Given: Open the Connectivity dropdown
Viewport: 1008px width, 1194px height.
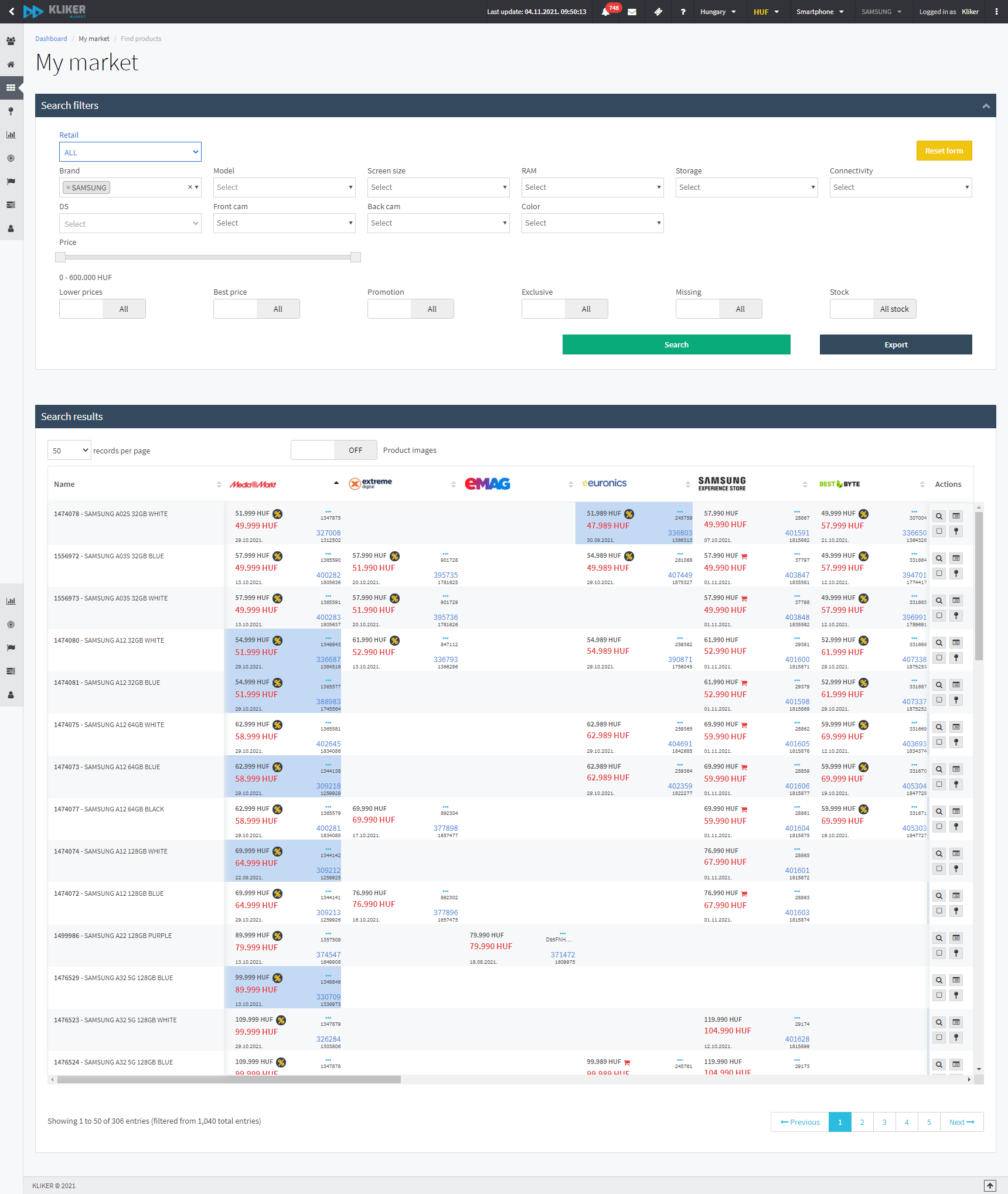Looking at the screenshot, I should (901, 187).
